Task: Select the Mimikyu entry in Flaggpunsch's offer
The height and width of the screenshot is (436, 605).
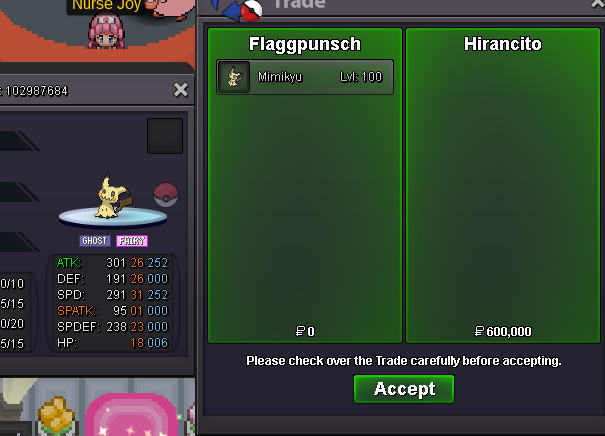Action: pos(305,77)
